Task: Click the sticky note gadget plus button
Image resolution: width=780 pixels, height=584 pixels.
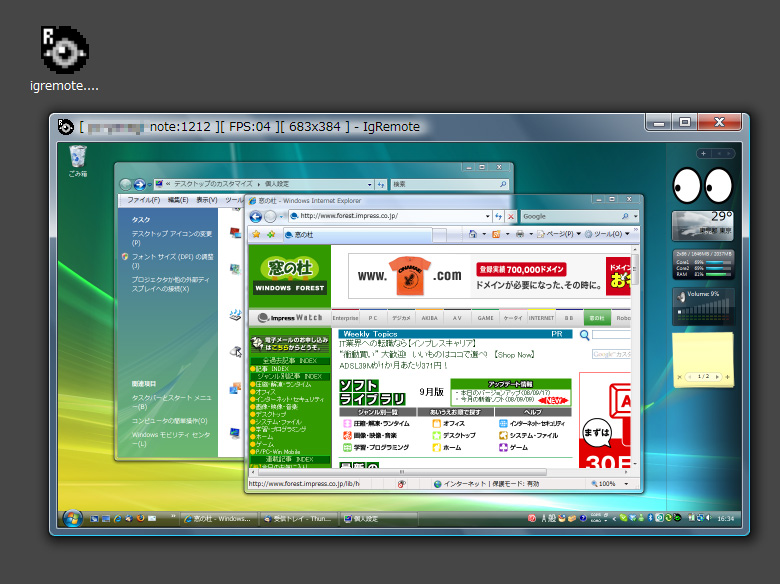Action: 727,377
